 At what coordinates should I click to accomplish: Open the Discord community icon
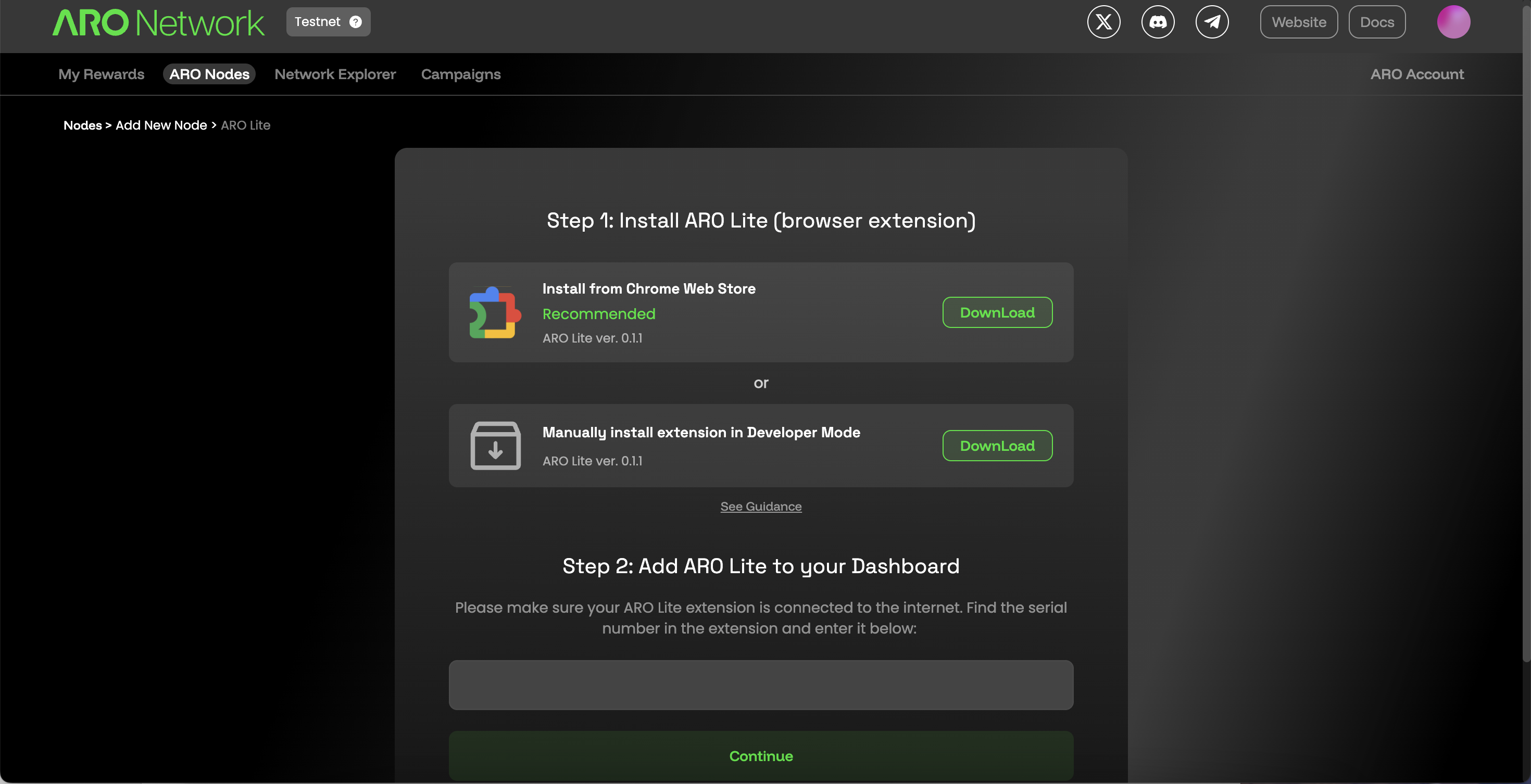[x=1158, y=22]
